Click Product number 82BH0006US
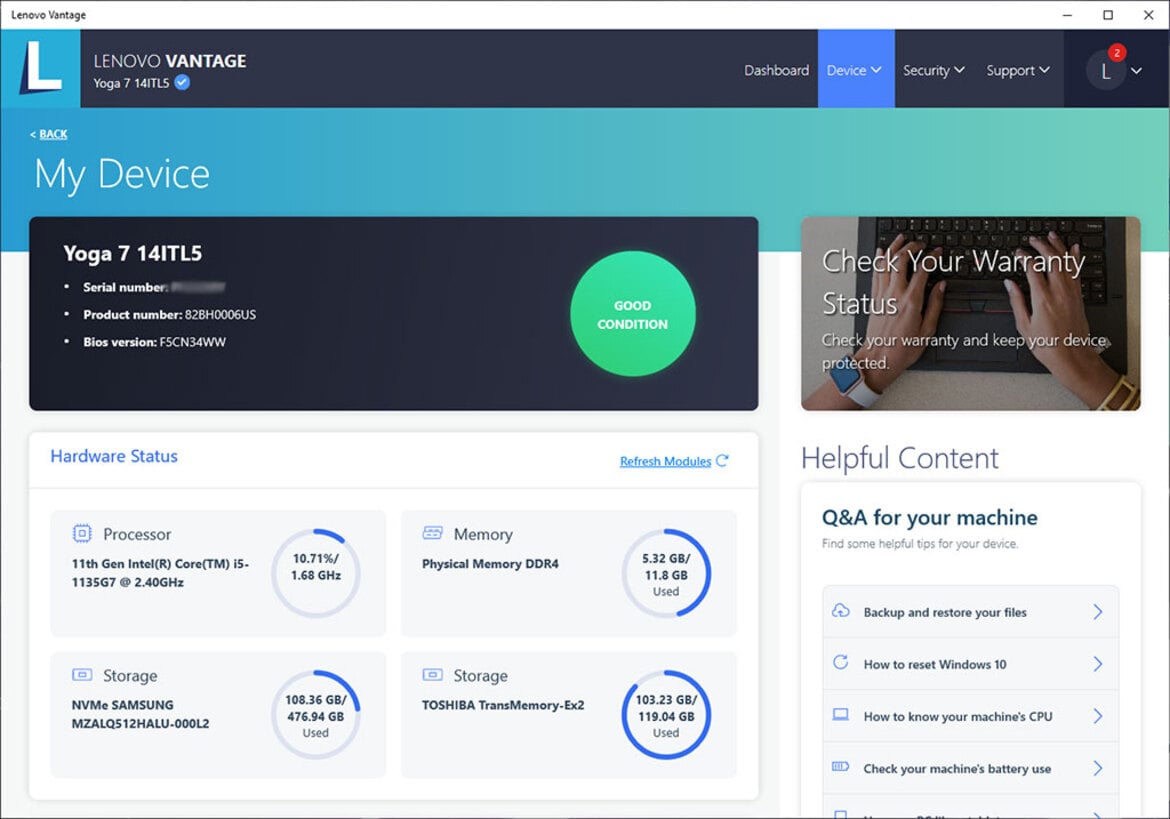 pyautogui.click(x=169, y=315)
